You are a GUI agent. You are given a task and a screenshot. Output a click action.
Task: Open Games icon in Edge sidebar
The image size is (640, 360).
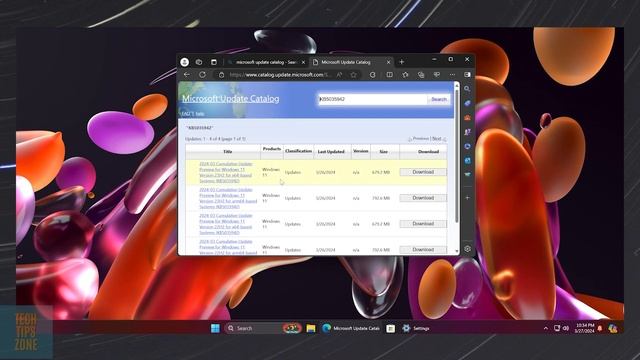pyautogui.click(x=467, y=132)
